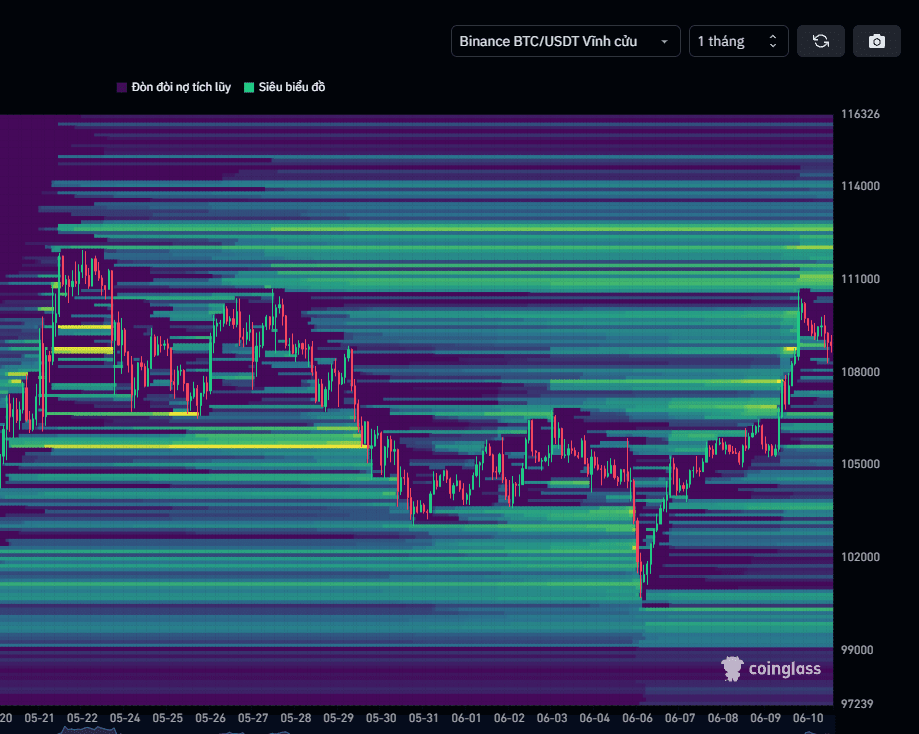Click the 102000 price axis label
The width and height of the screenshot is (919, 734).
860,557
